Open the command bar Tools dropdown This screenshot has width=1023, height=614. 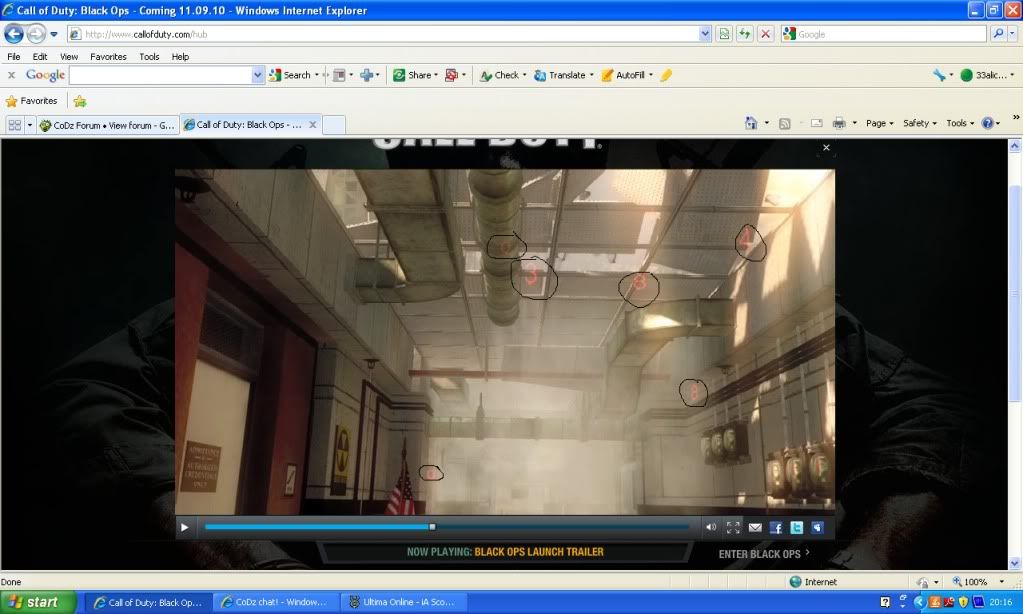(960, 123)
